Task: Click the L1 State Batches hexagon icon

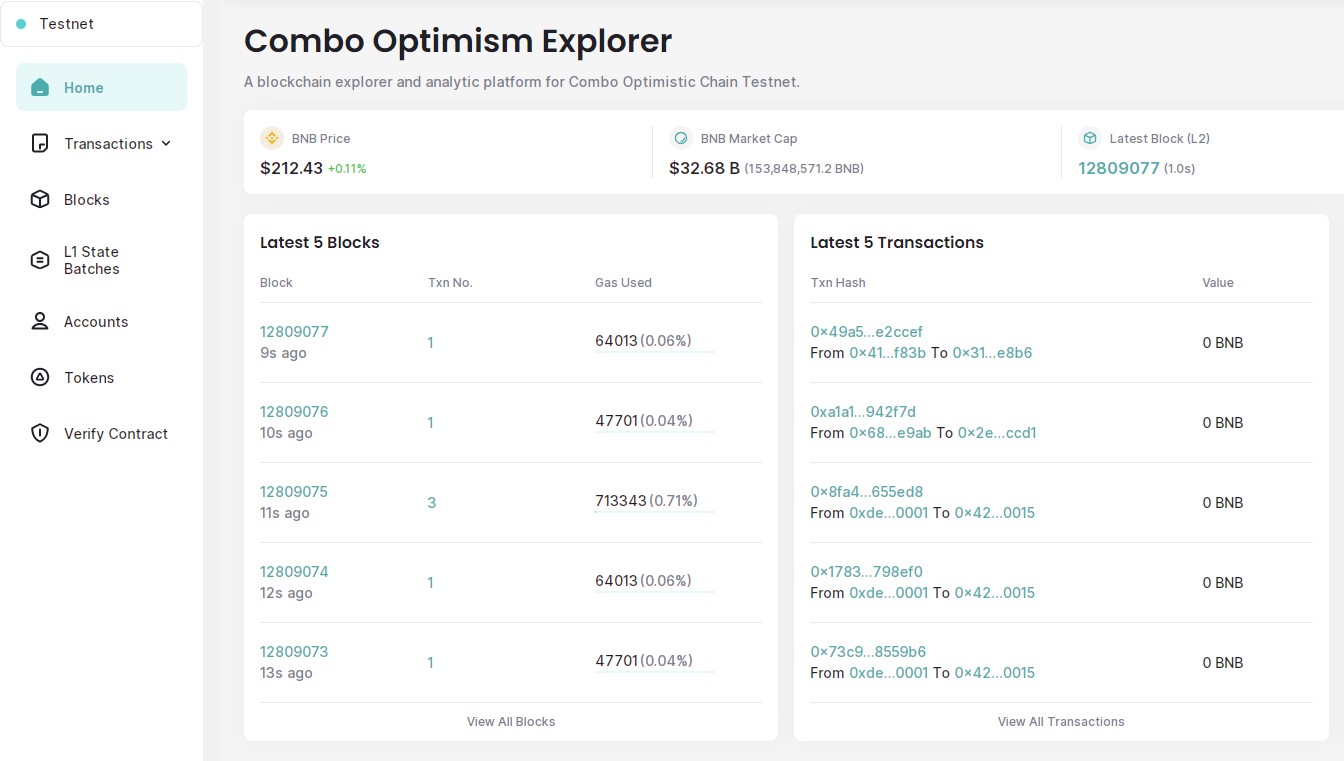Action: tap(40, 260)
